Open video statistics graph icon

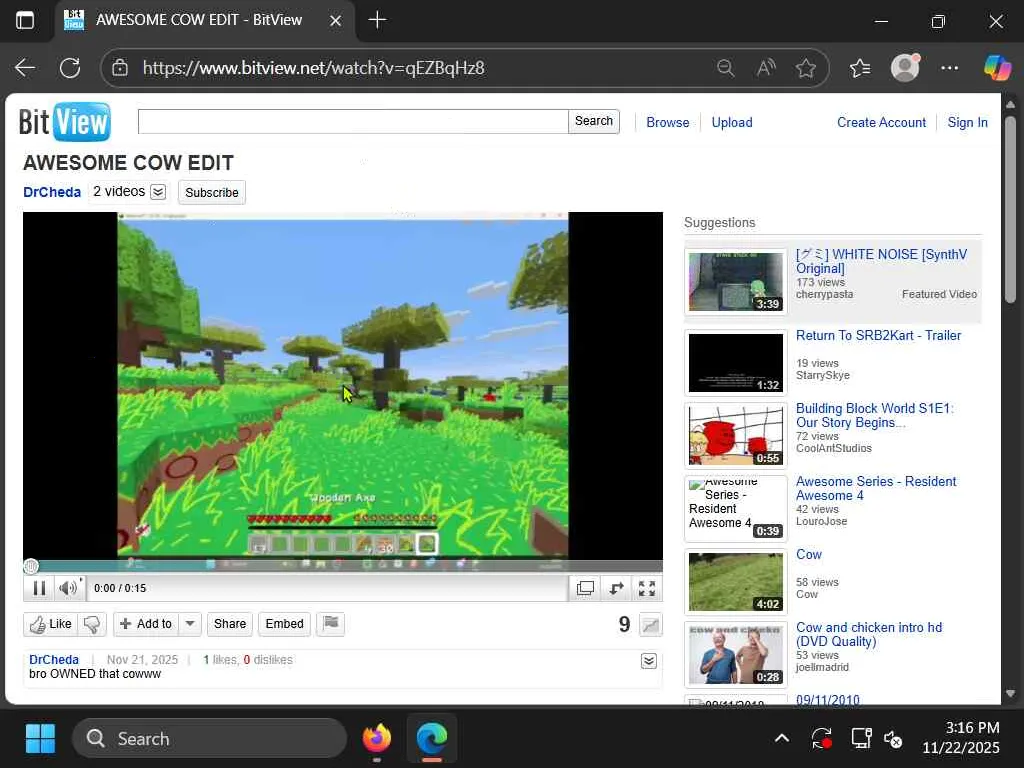point(650,625)
